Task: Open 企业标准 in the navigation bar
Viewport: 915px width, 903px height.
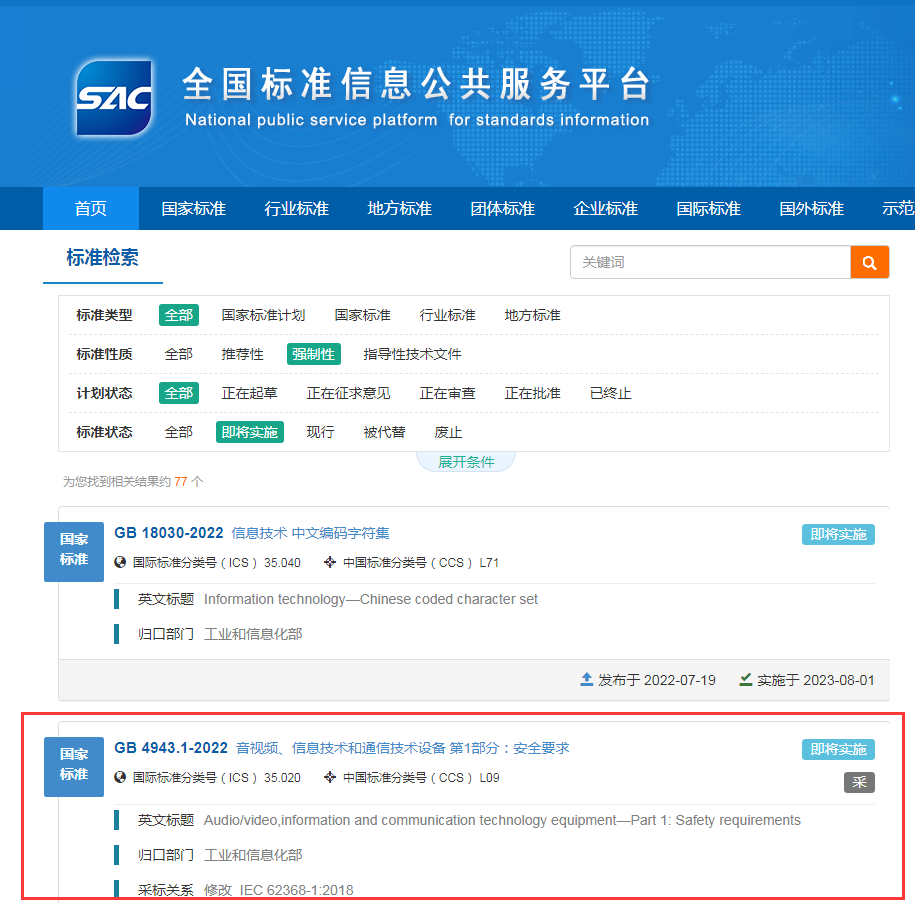Action: [606, 208]
